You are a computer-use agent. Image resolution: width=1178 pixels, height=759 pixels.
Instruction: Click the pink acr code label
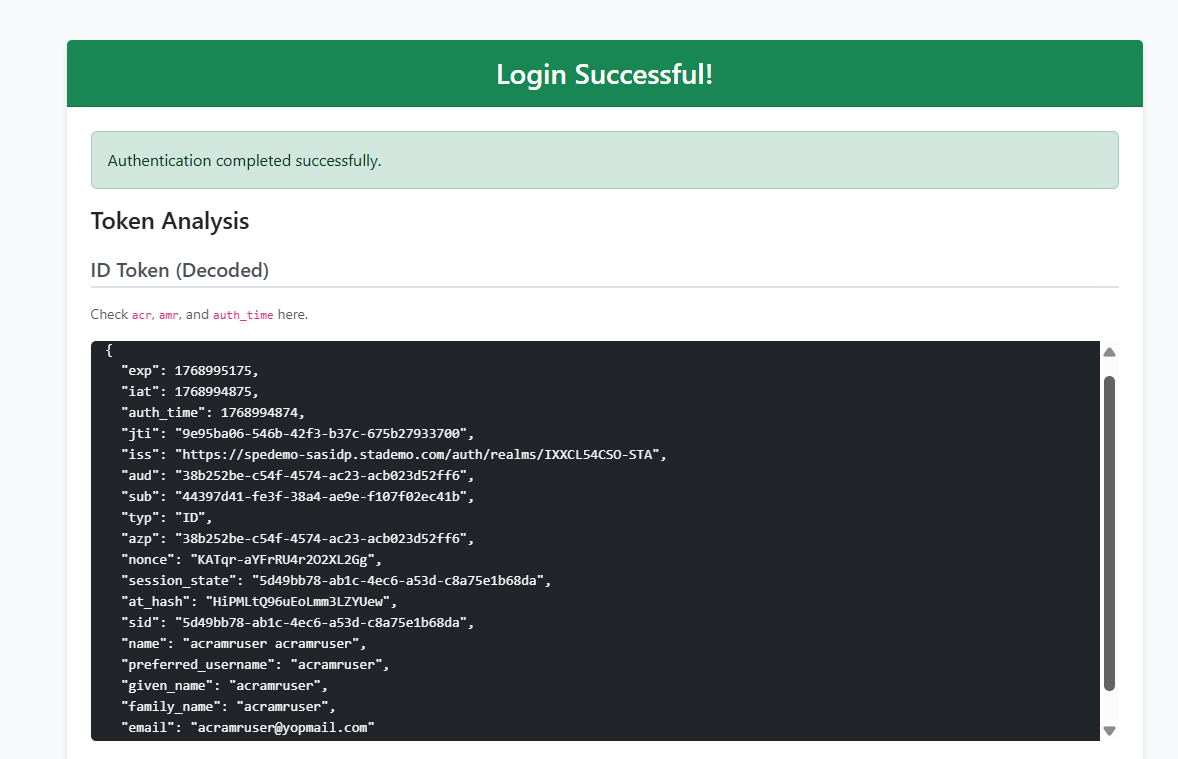point(142,315)
